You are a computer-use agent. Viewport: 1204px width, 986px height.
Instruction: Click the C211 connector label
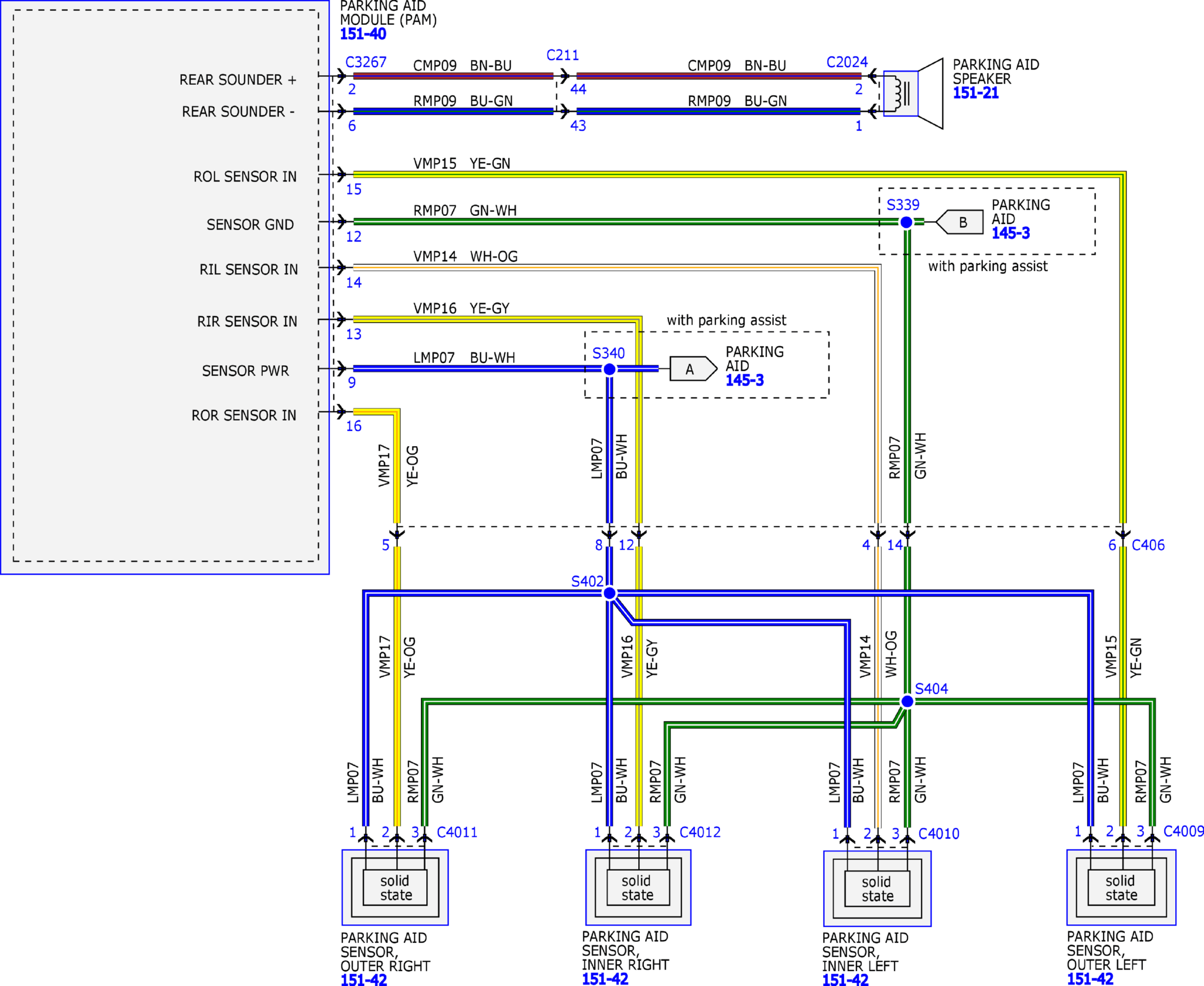[x=563, y=55]
